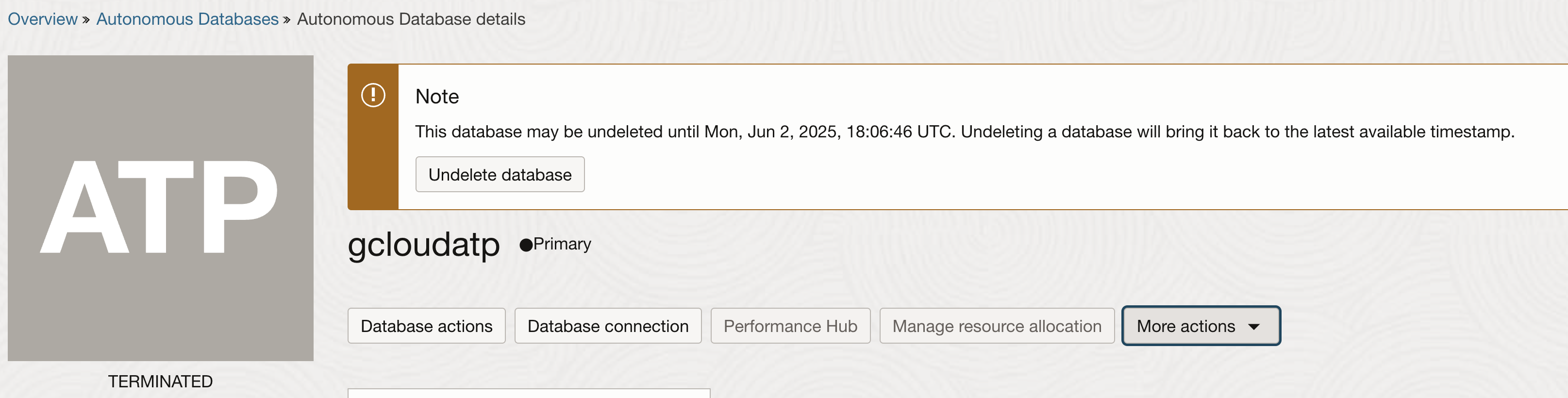
Task: Click the Undelete database button
Action: click(x=500, y=175)
